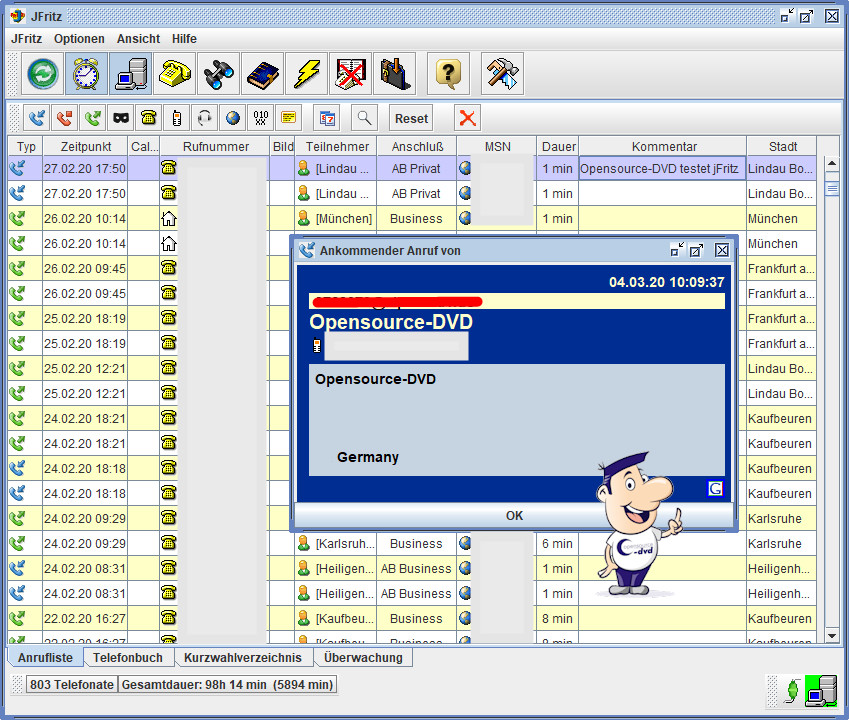
Task: Open reverse lookup with the binoculars icon
Action: point(220,74)
